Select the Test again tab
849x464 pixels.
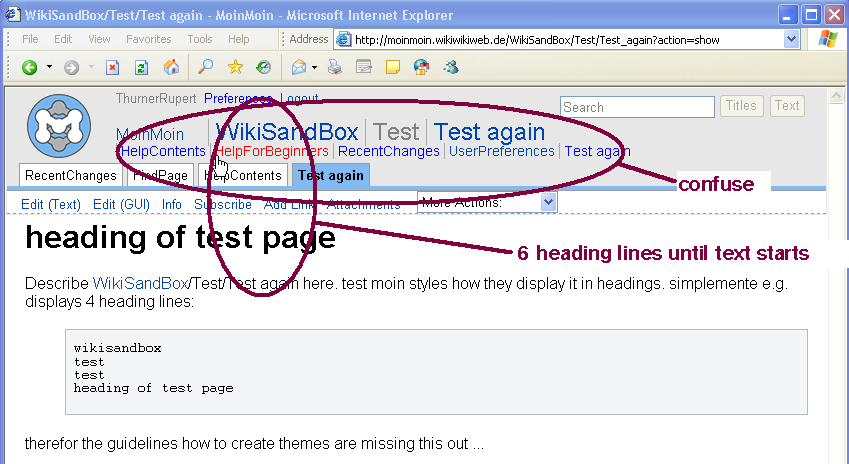point(331,175)
